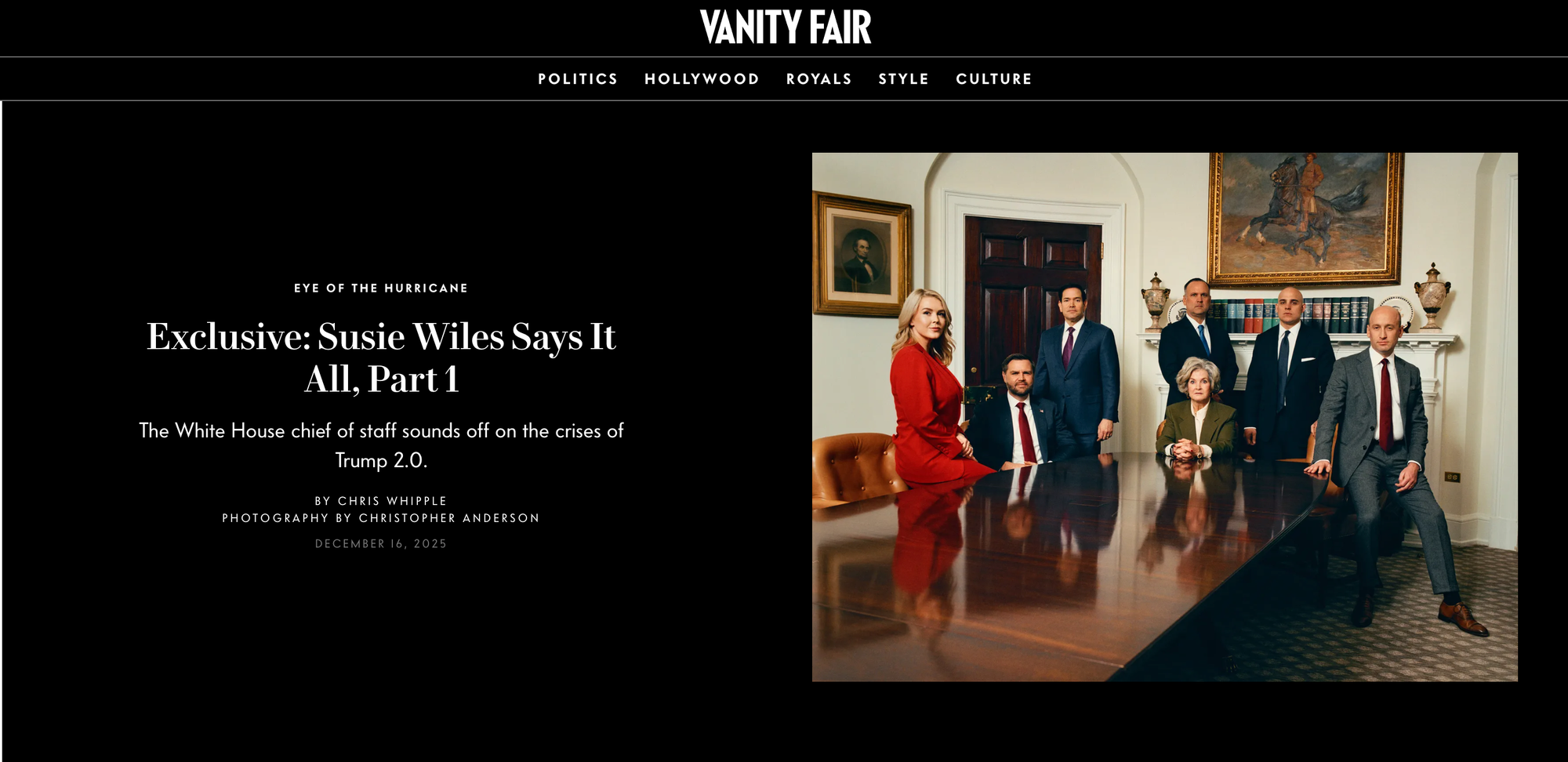Open the Susie Wiles exclusive headline
Image resolution: width=1568 pixels, height=762 pixels.
pos(381,357)
